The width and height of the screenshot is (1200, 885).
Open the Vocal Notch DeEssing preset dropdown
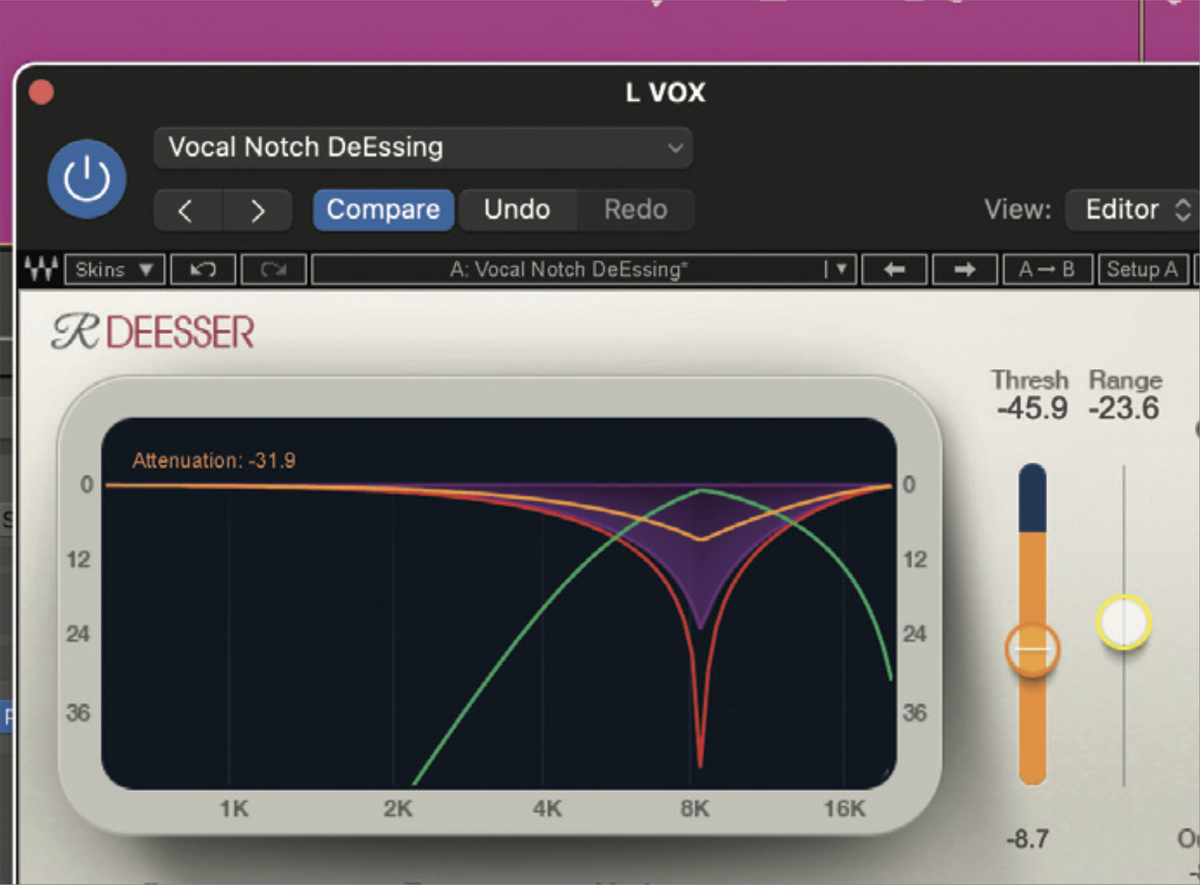point(420,147)
